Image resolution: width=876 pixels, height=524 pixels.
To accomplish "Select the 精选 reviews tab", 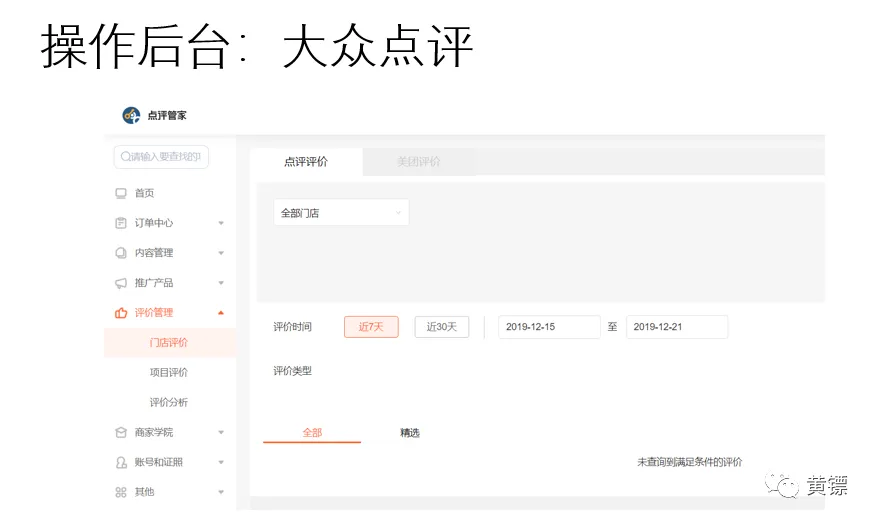I will 410,432.
